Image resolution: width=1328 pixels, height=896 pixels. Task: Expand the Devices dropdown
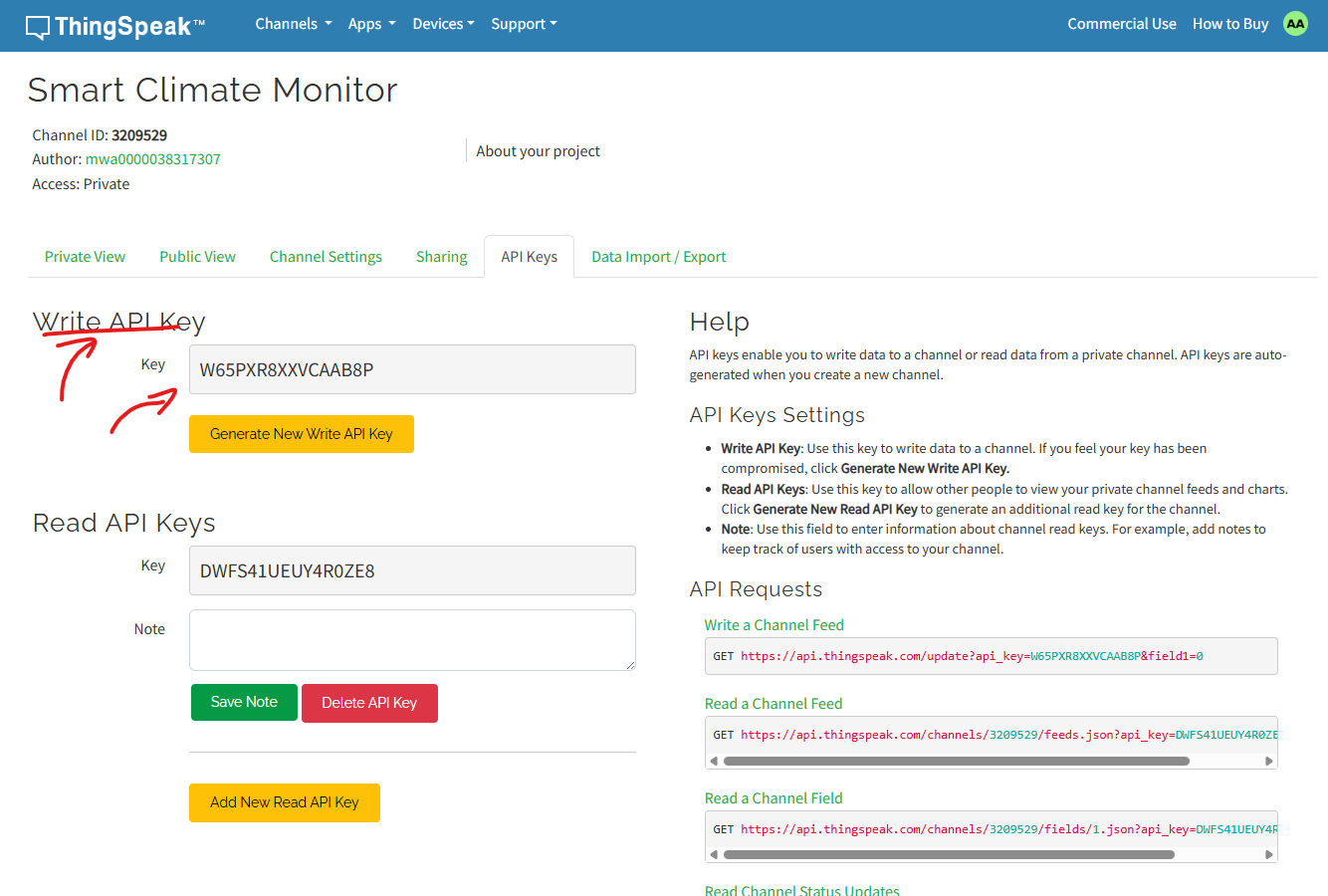(x=443, y=24)
